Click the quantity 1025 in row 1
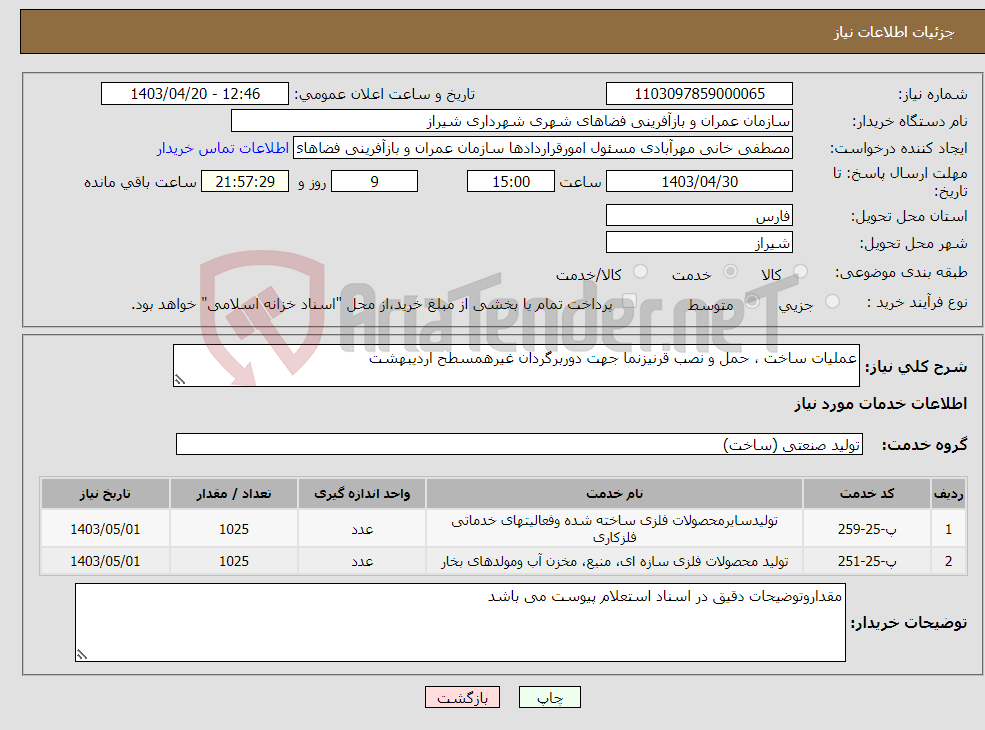This screenshot has height=730, width=985. tap(234, 529)
